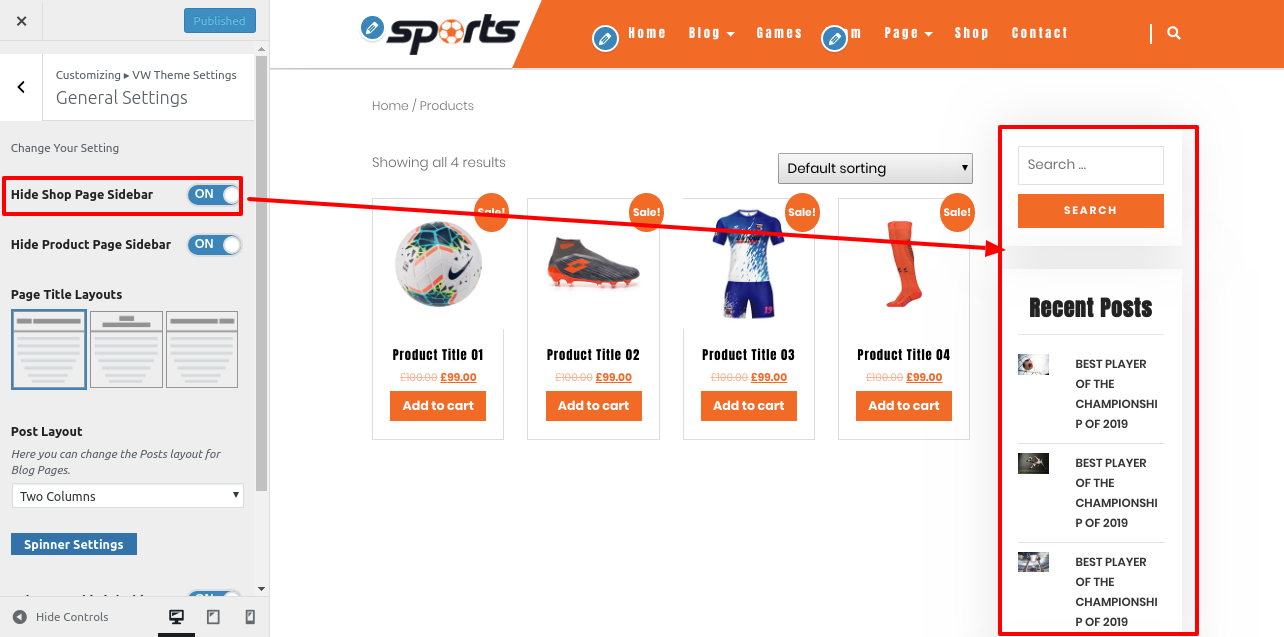Click the Hide Controls arrow icon

(19, 617)
